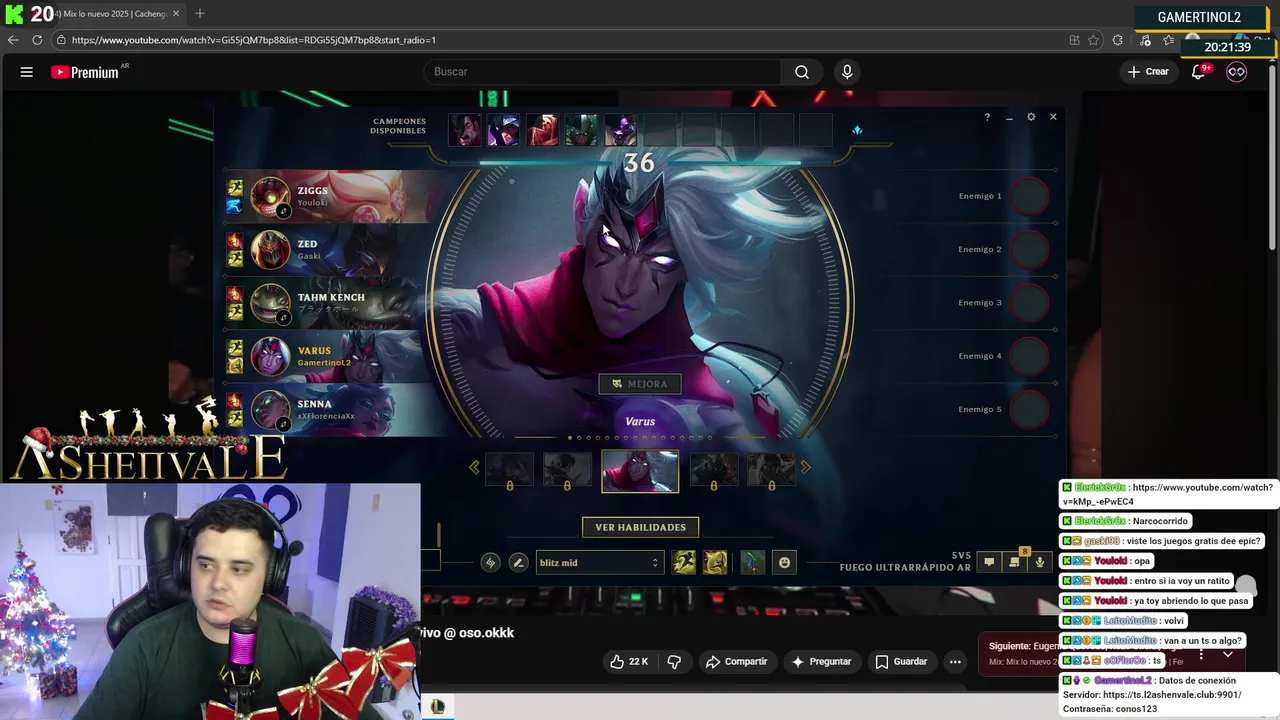1280x720 pixels.
Task: Save the video with Guardar
Action: coord(901,661)
